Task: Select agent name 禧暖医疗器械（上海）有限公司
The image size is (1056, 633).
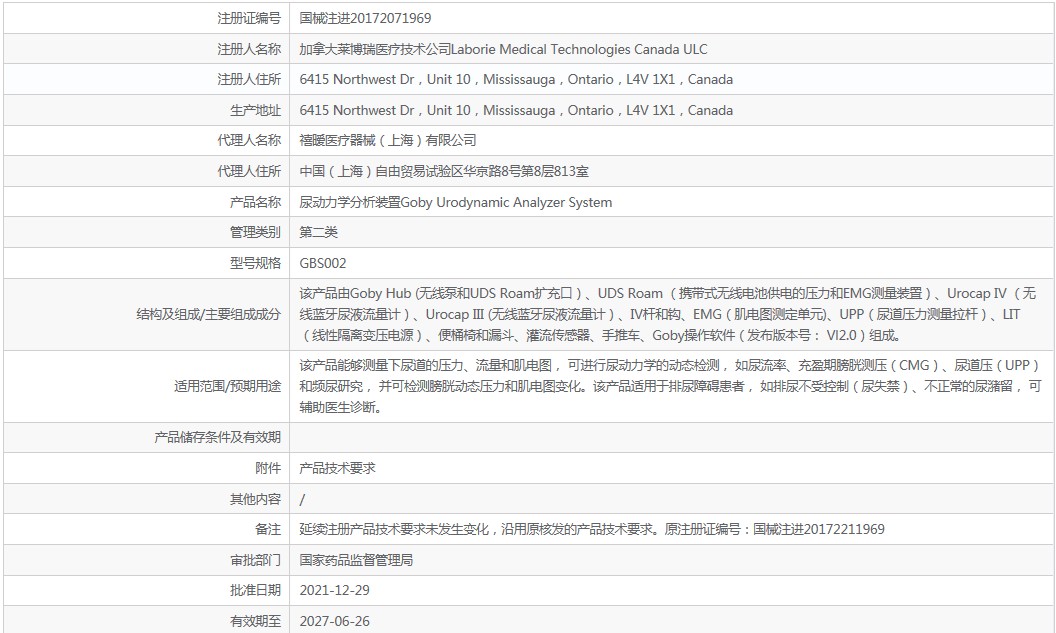Action: (388, 140)
